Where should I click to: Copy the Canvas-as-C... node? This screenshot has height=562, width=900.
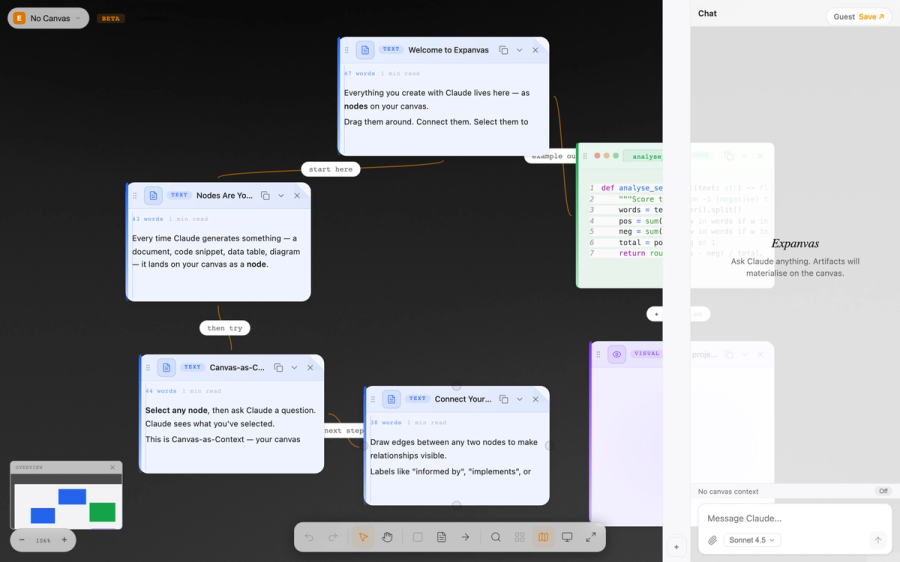tap(278, 368)
